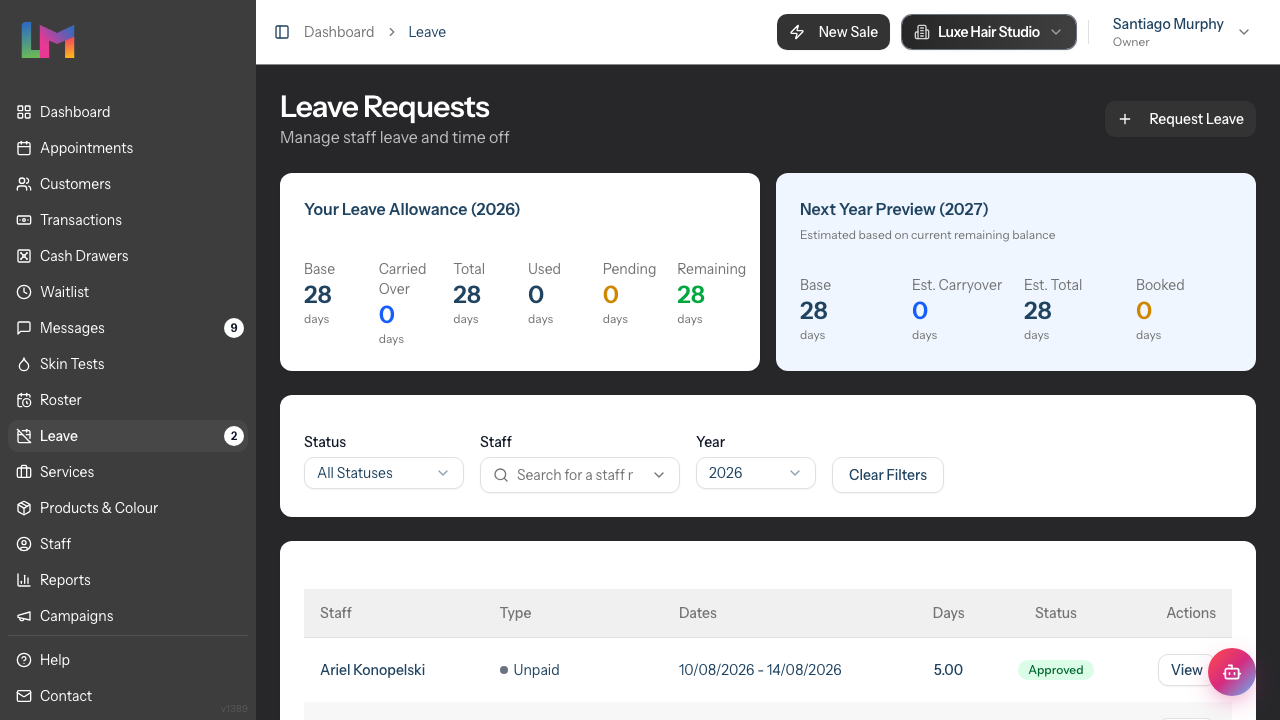Click the Staff column header in the table
Image resolution: width=1280 pixels, height=720 pixels.
coord(336,613)
